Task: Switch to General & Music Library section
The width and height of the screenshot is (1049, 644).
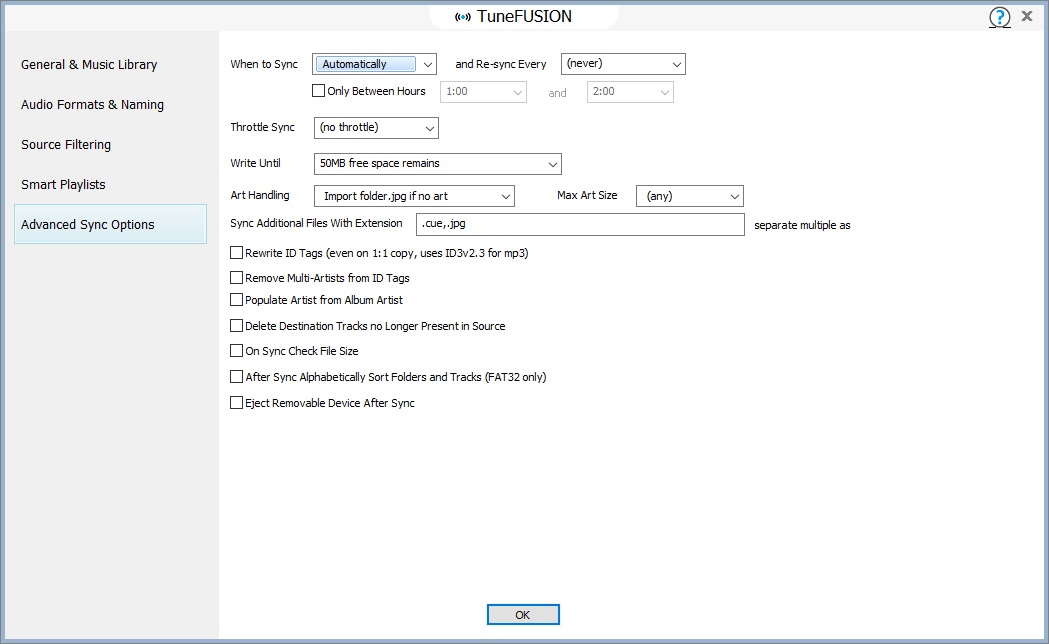Action: click(89, 65)
